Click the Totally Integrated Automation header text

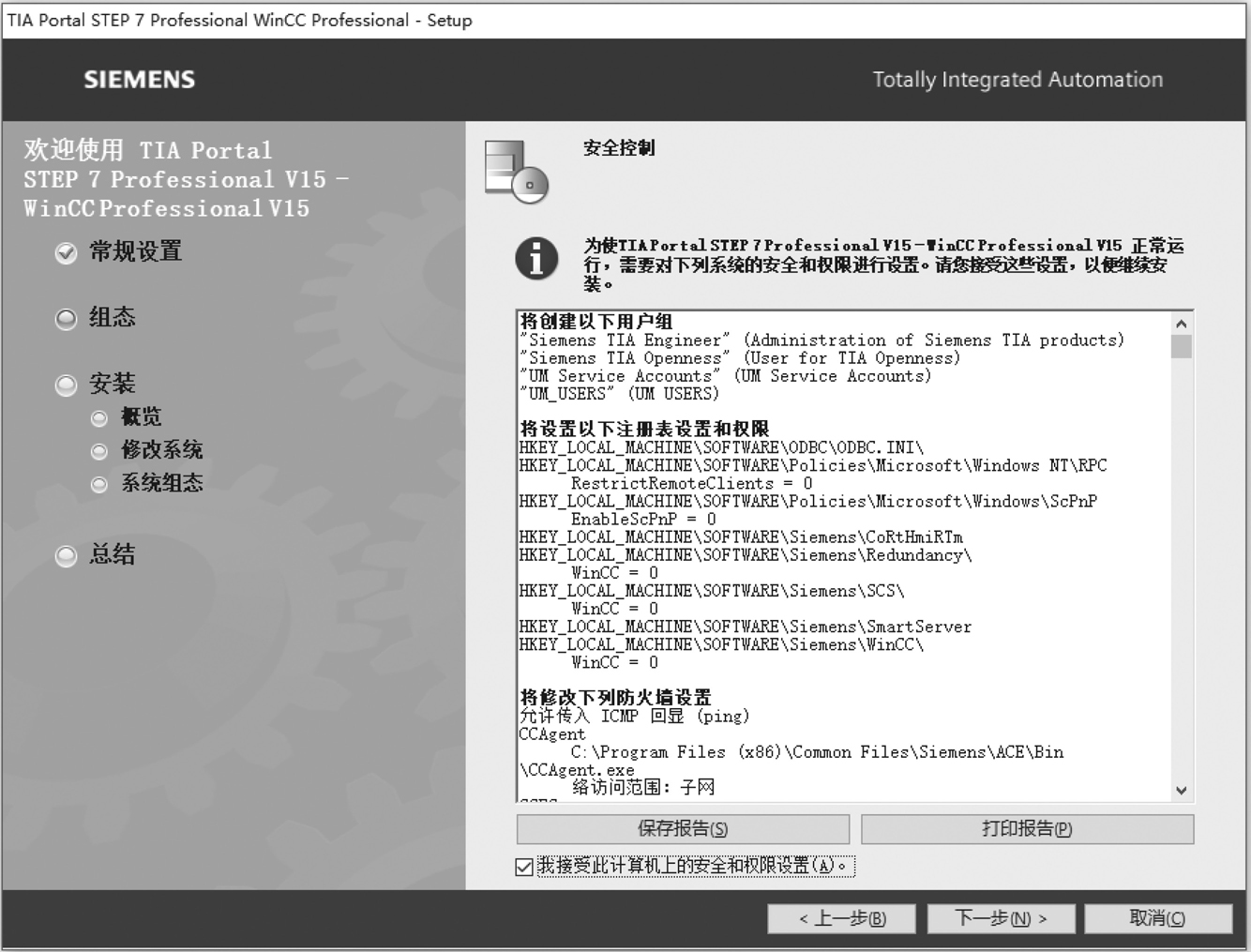pyautogui.click(x=1017, y=80)
